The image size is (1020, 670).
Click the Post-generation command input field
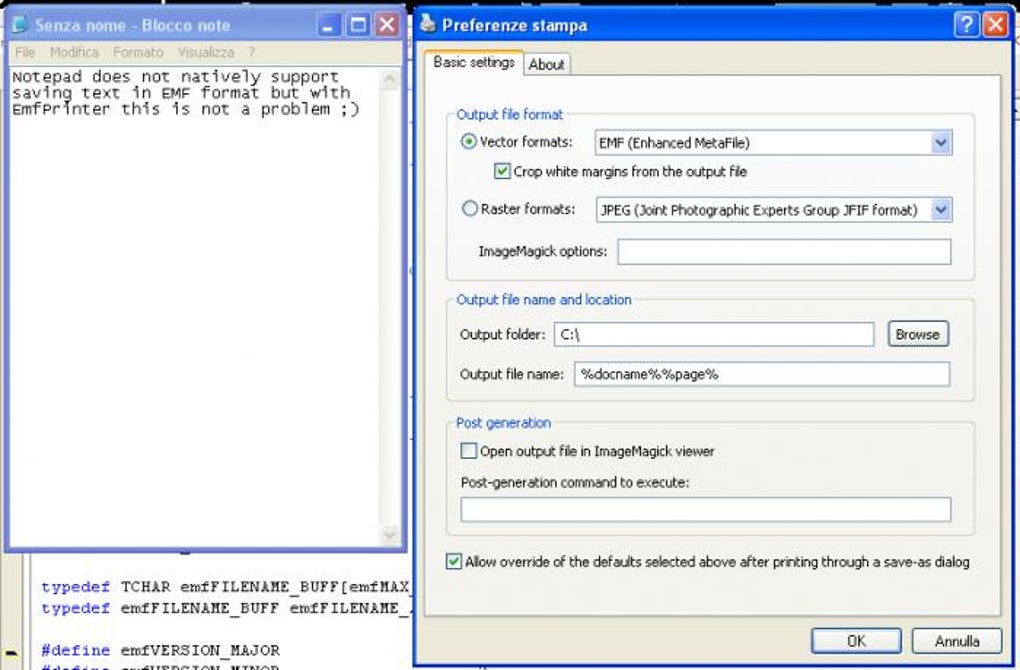click(x=706, y=509)
